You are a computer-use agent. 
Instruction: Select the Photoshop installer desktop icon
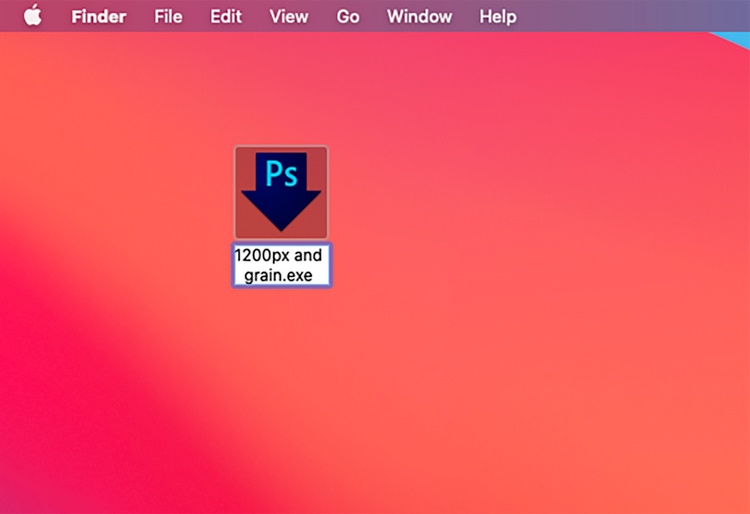pyautogui.click(x=281, y=191)
